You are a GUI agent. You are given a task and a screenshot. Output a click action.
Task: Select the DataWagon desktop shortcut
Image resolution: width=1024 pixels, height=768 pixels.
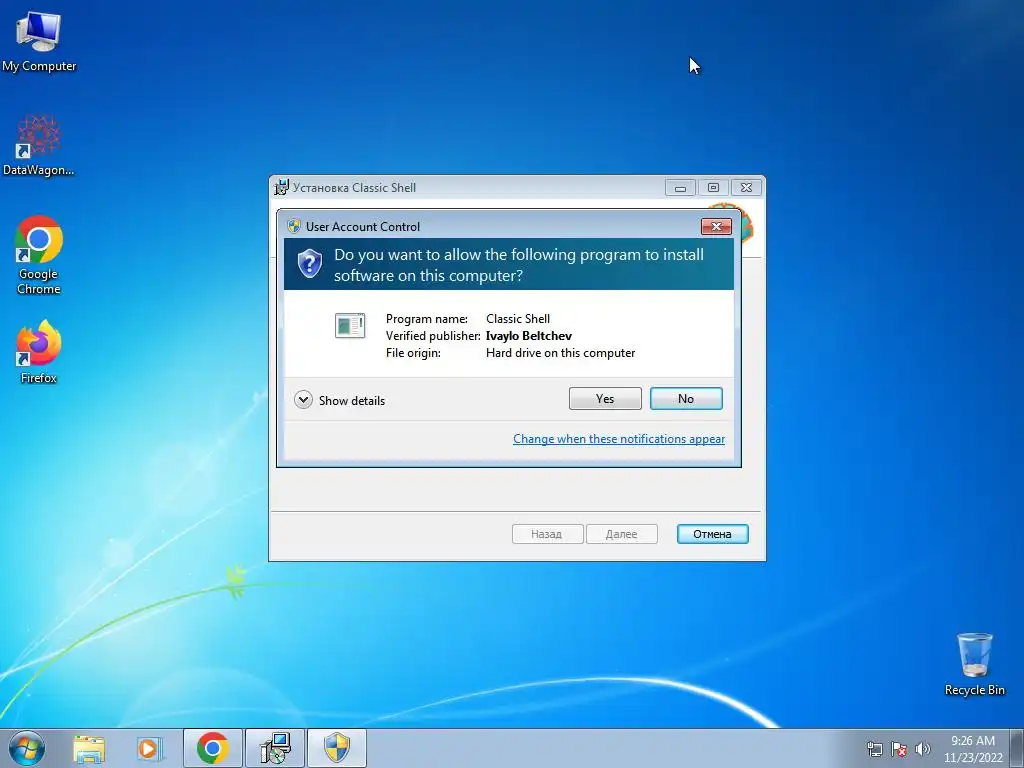point(39,146)
